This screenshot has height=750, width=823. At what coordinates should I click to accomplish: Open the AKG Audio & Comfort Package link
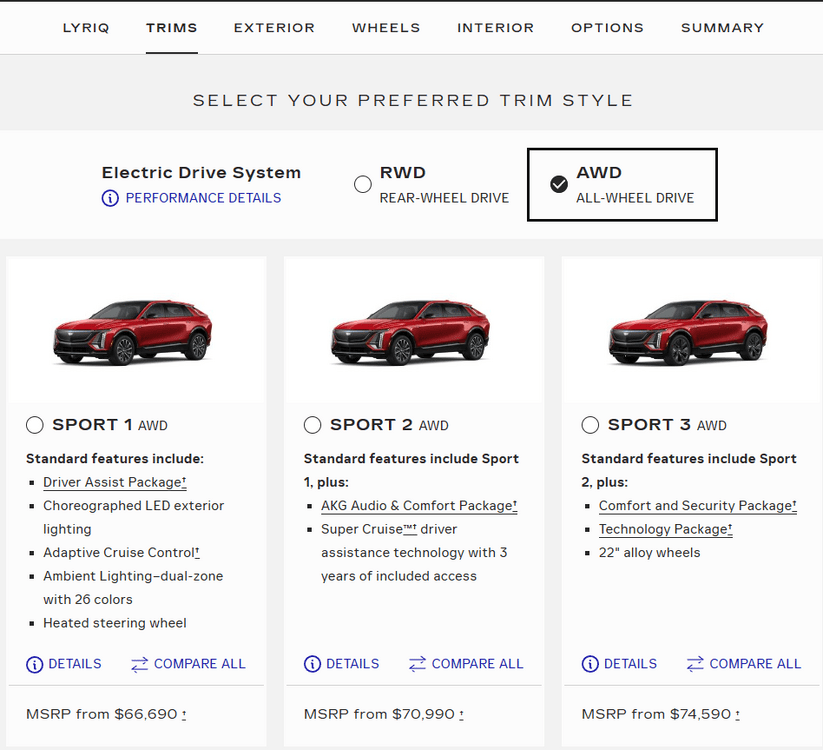pos(417,506)
